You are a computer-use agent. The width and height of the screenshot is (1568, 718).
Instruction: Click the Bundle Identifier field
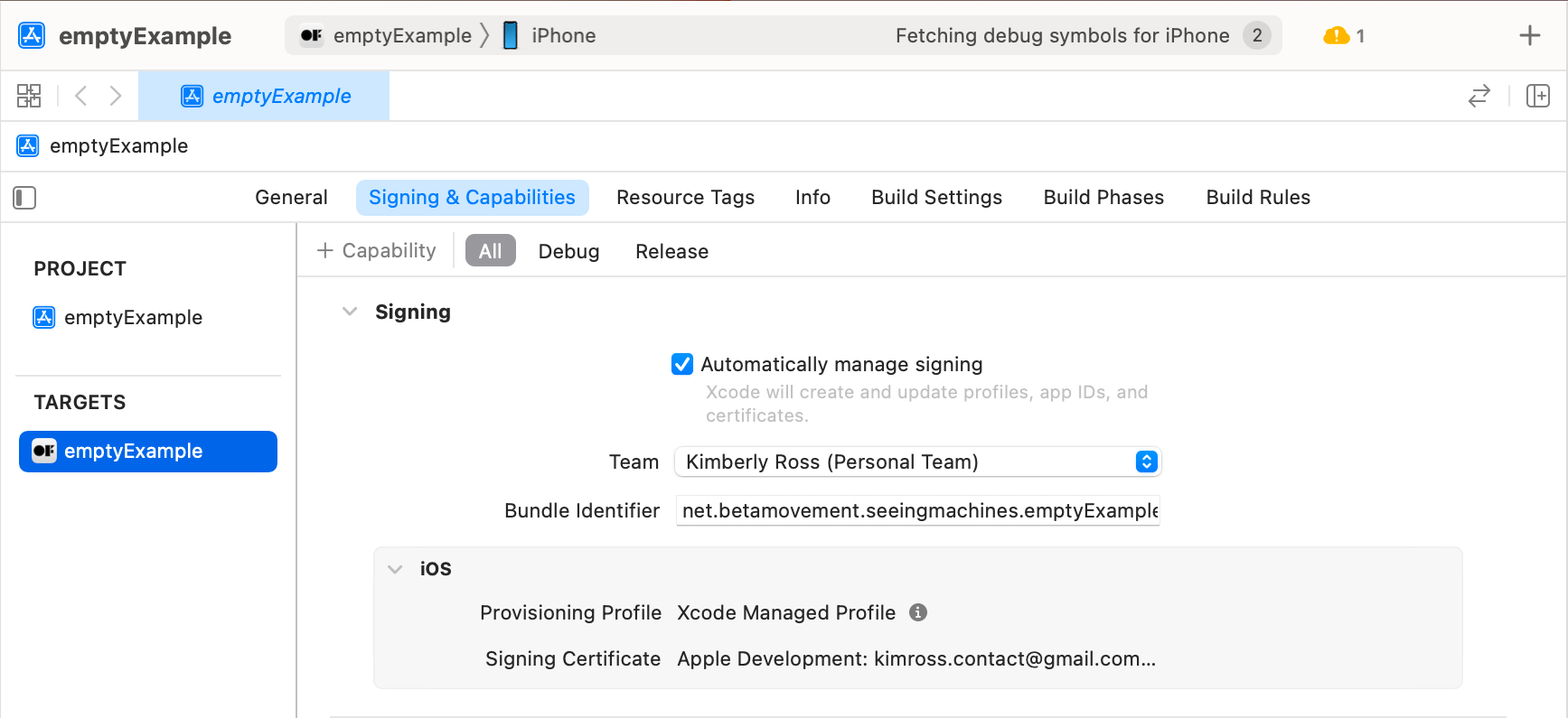pos(917,511)
